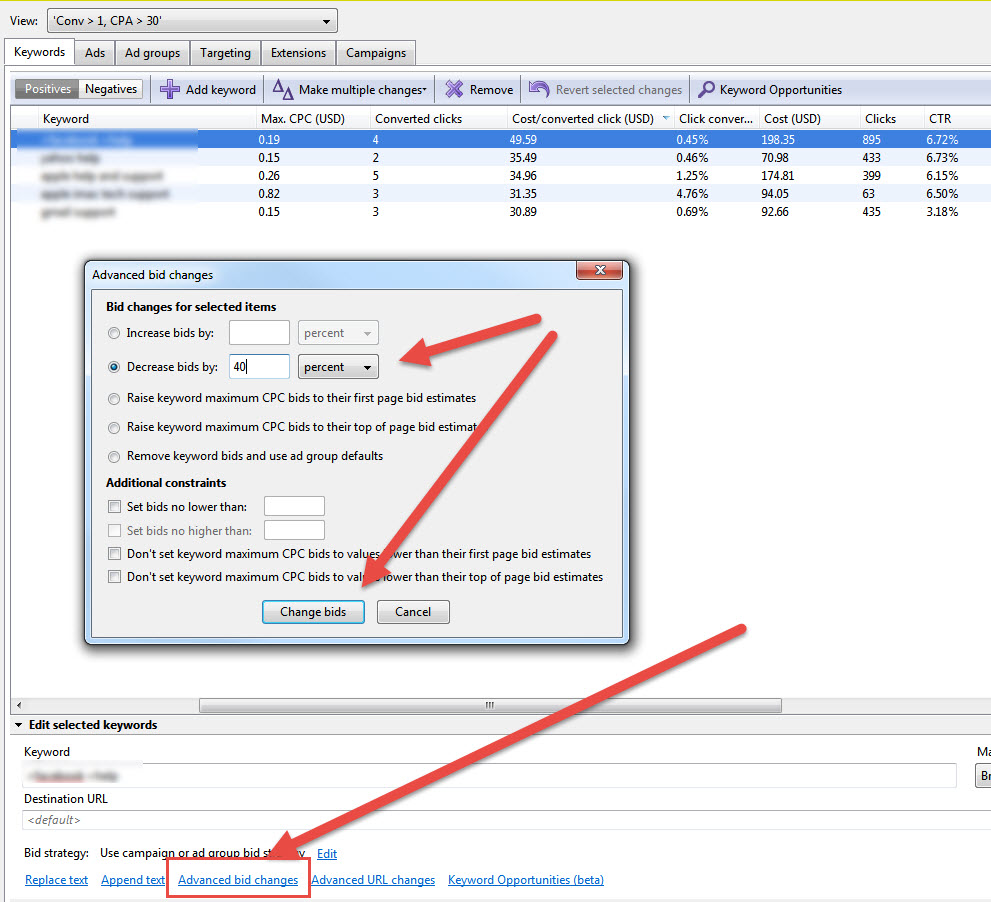This screenshot has width=991, height=902.
Task: Click the Make multiple changes triangle icon
Action: (283, 90)
